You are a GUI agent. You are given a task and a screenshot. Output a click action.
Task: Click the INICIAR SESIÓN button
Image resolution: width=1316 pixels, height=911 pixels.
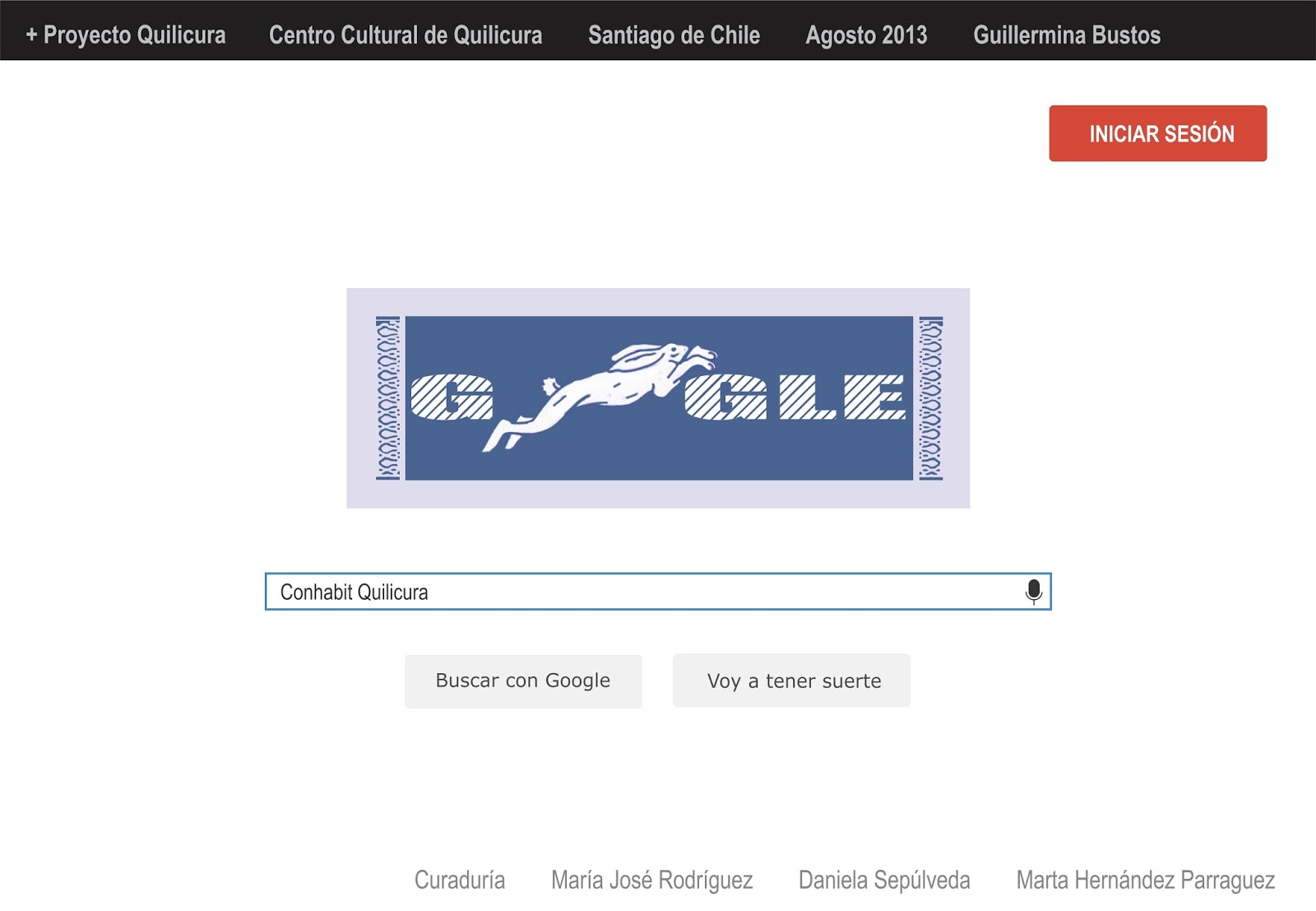point(1158,133)
